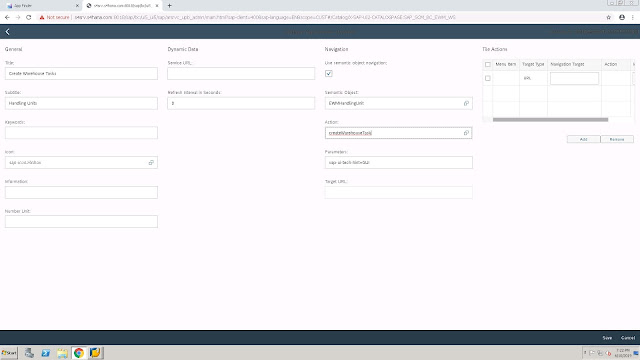Click the Navigation Target column header
The width and height of the screenshot is (640, 360).
pyautogui.click(x=574, y=64)
